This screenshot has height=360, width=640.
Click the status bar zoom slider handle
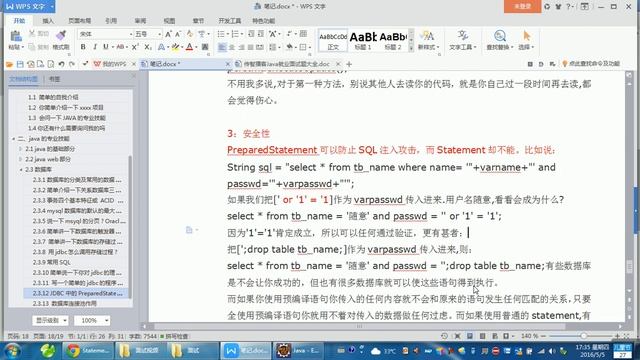pos(583,336)
